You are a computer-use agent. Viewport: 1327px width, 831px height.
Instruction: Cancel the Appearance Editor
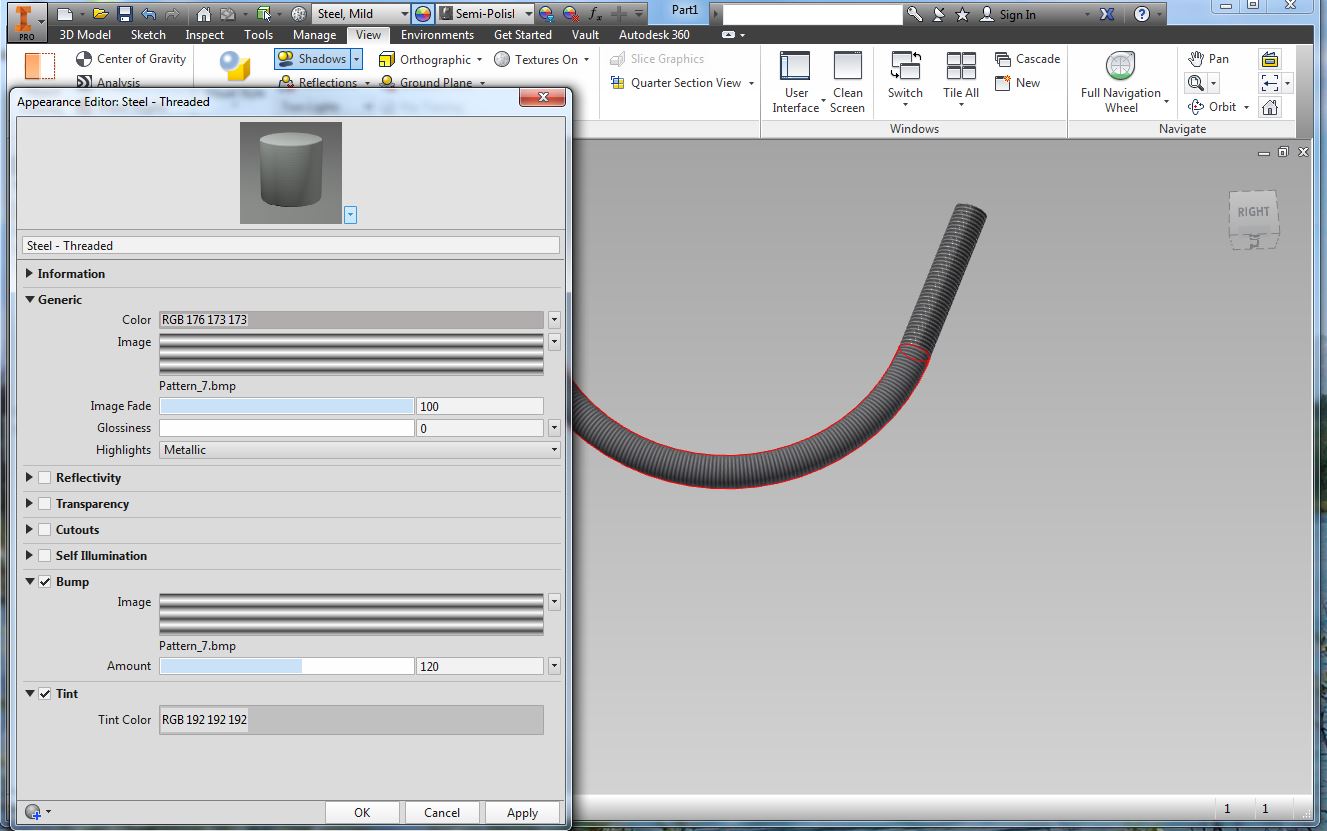442,812
